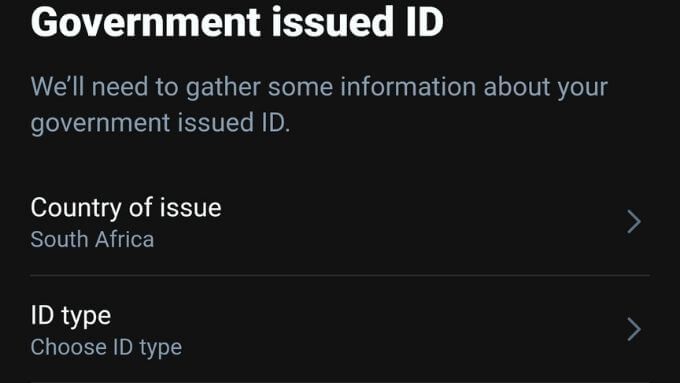680x383 pixels.
Task: Open the ID type selector row
Action: [x=340, y=329]
